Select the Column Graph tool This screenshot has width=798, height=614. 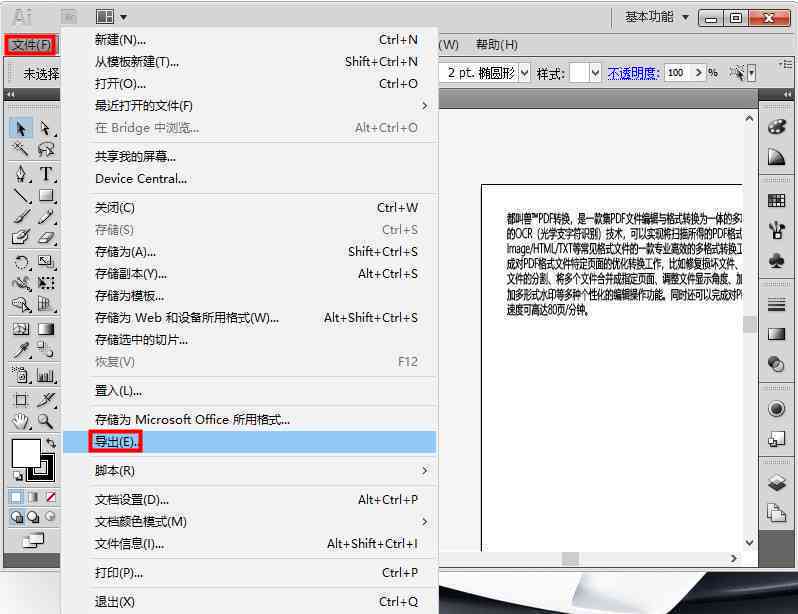click(46, 376)
